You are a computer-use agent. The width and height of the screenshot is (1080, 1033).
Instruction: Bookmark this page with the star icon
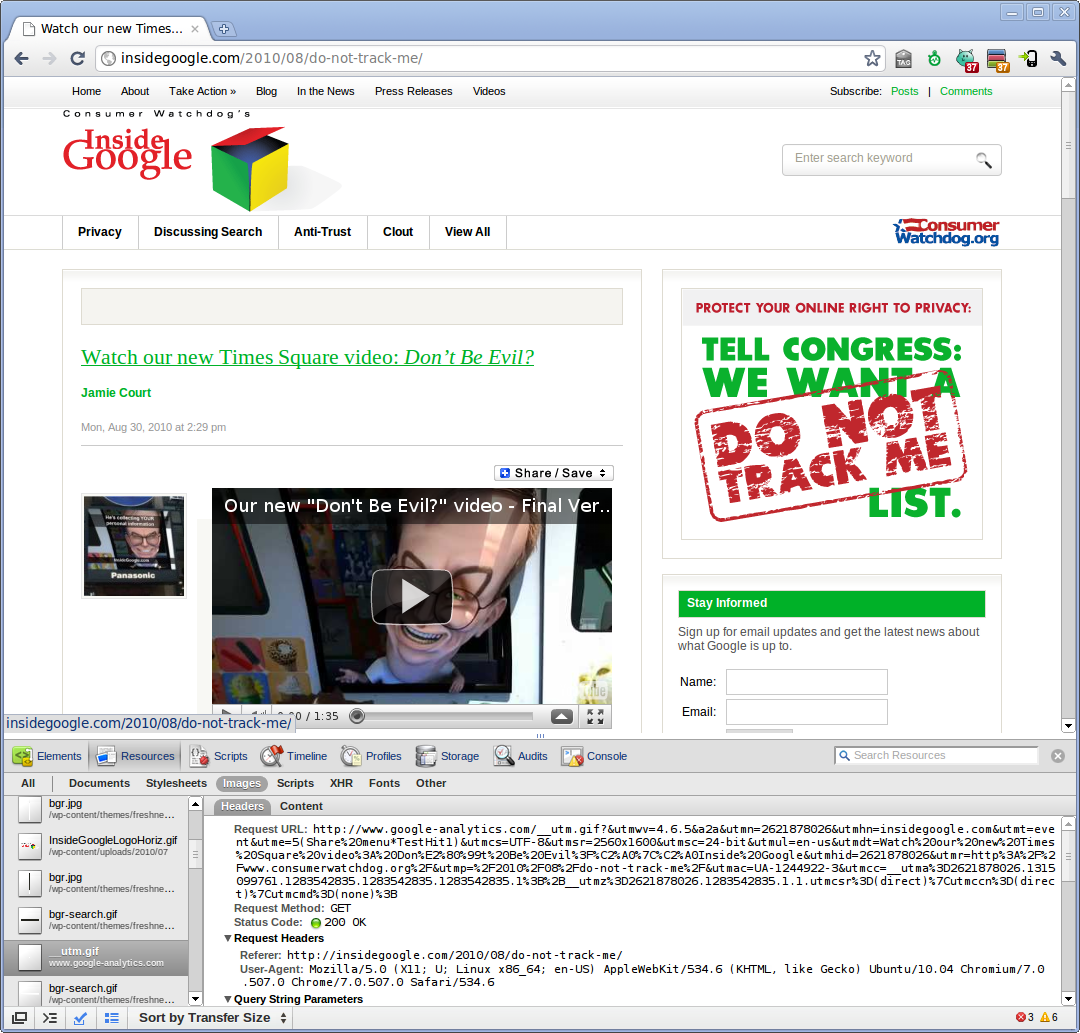pyautogui.click(x=872, y=59)
